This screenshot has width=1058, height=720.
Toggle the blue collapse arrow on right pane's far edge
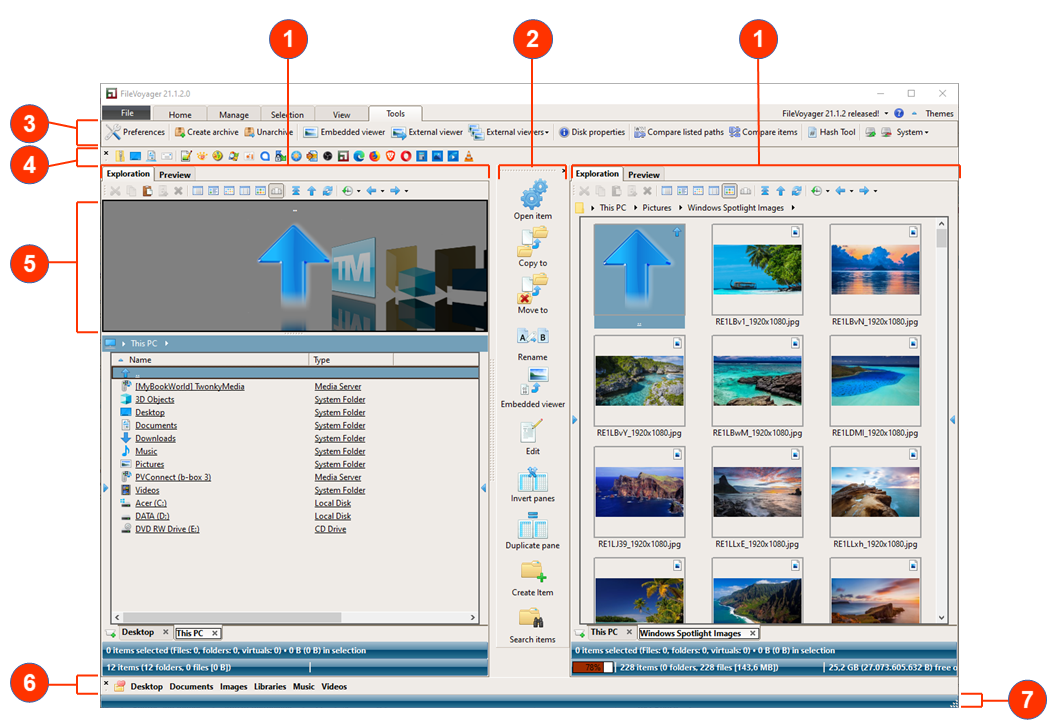(x=952, y=420)
